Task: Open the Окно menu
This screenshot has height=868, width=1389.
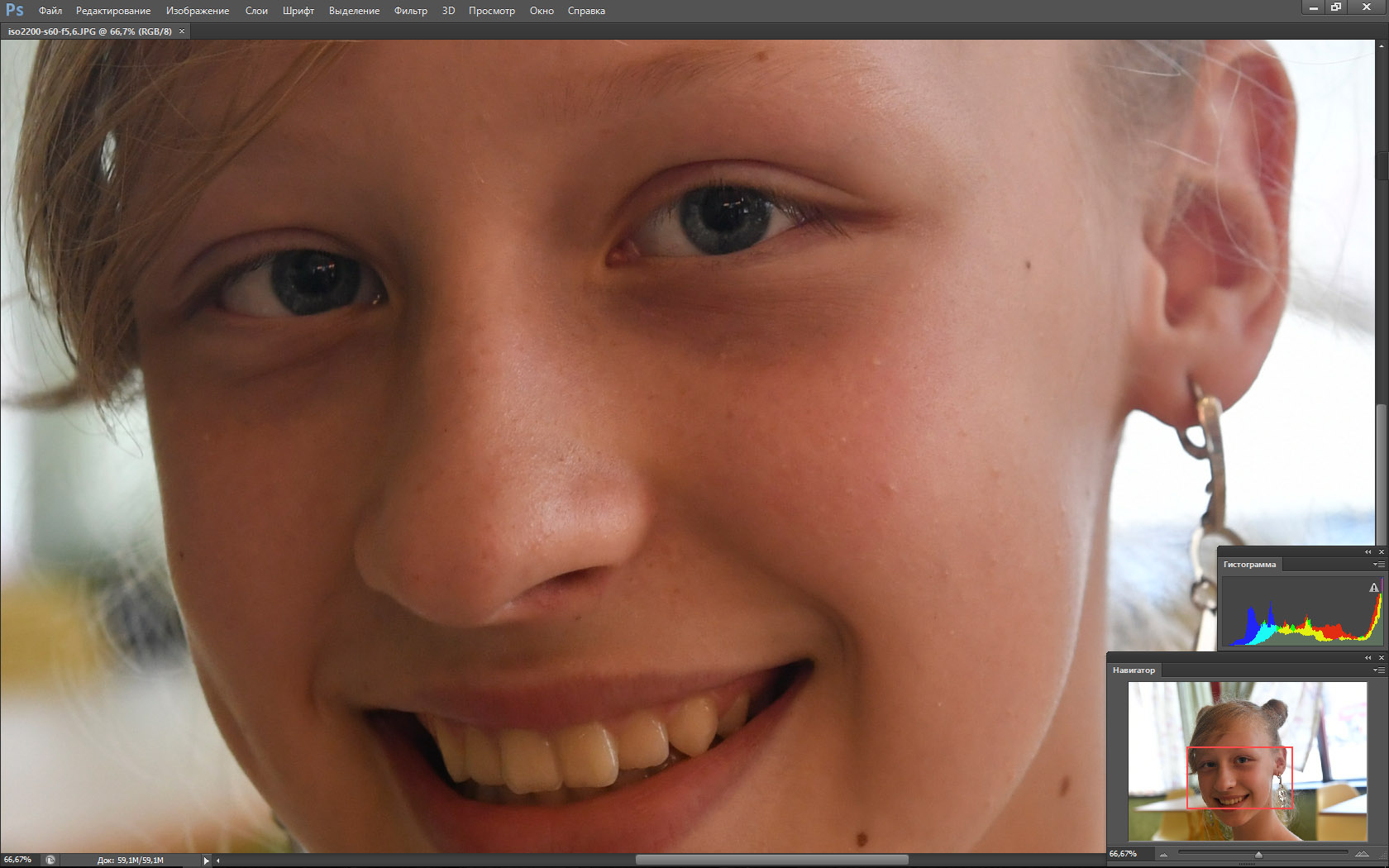Action: point(542,11)
